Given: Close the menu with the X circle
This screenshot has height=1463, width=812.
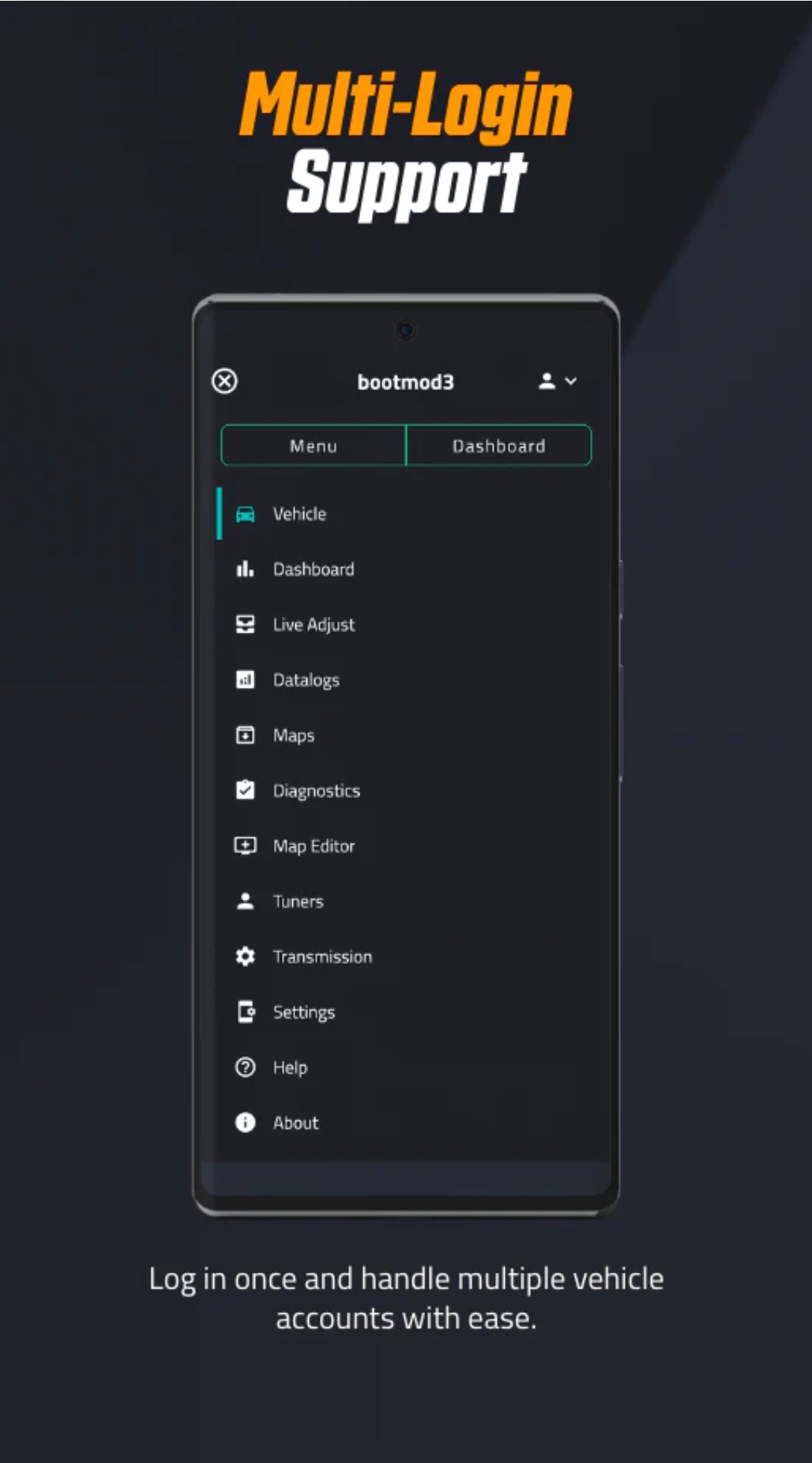Looking at the screenshot, I should tap(224, 381).
